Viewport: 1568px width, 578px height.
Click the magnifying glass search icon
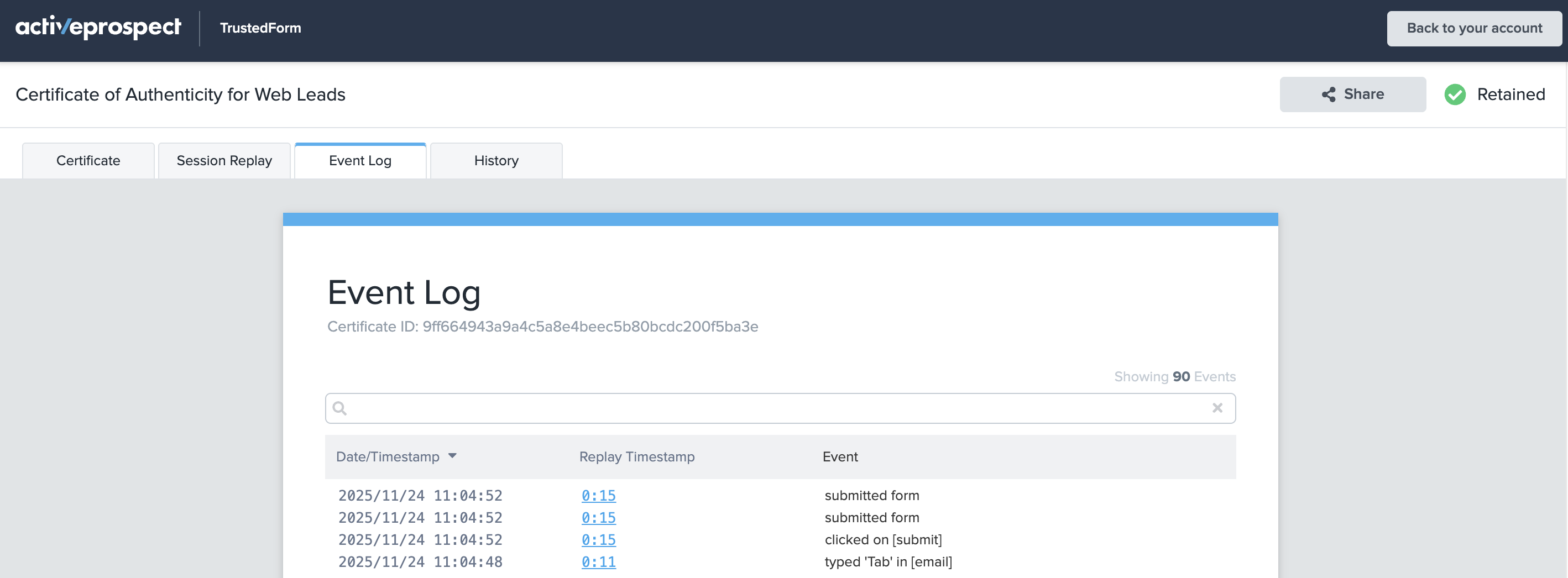tap(339, 408)
